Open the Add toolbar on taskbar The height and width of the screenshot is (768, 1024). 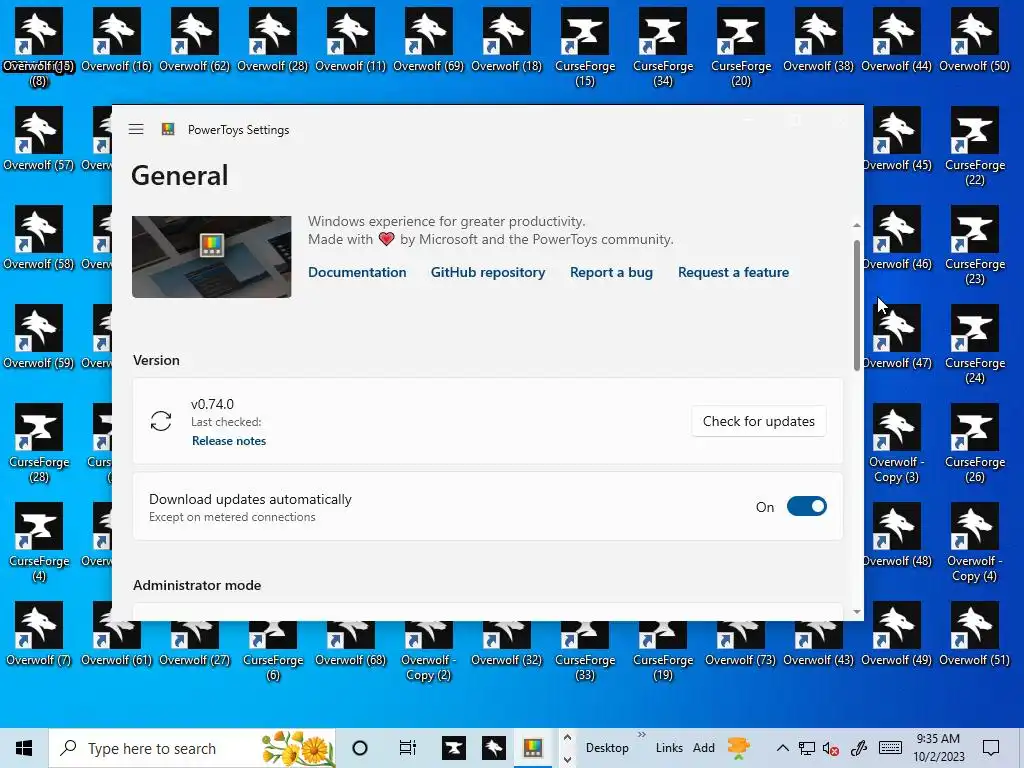703,748
